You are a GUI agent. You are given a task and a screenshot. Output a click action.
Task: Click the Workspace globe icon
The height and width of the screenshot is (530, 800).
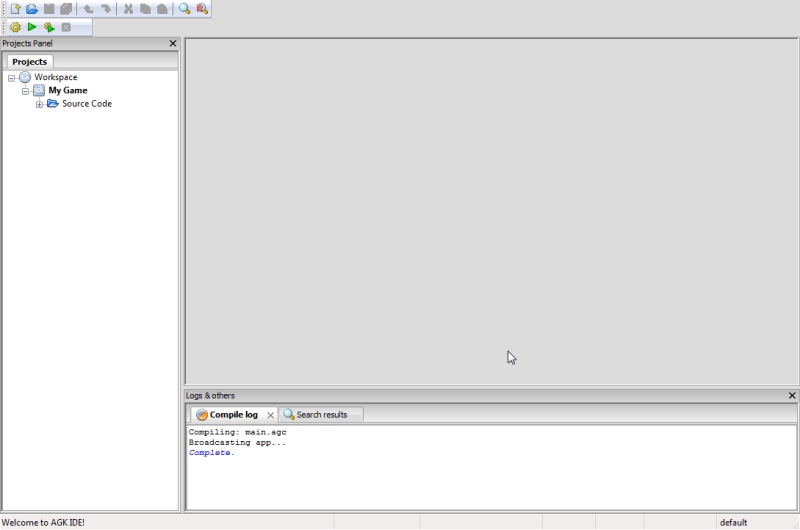click(x=25, y=77)
